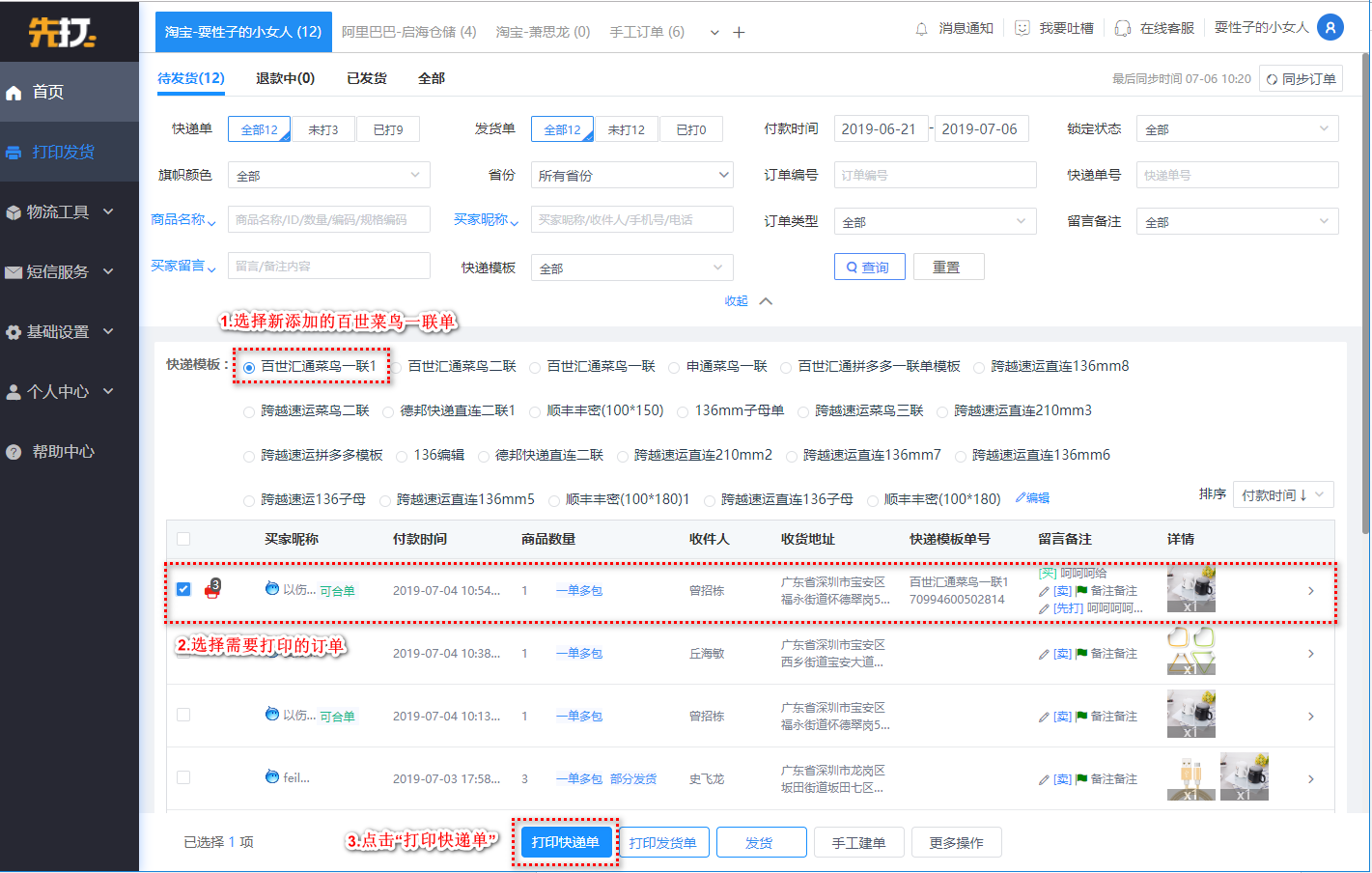Switch to 手工订单 (6) tab
The height and width of the screenshot is (873, 1372).
(x=647, y=32)
